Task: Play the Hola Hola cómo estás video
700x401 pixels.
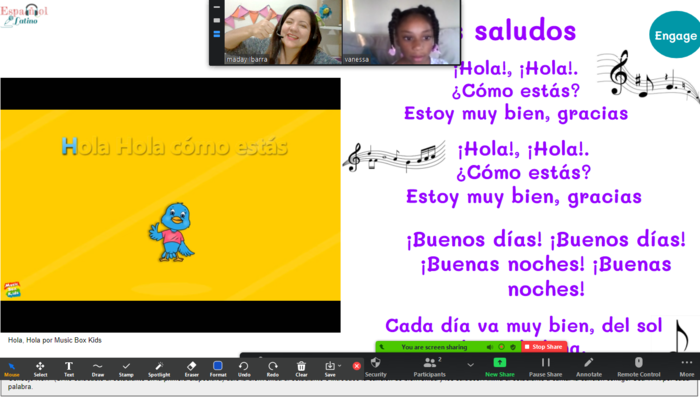Action: pyautogui.click(x=171, y=205)
